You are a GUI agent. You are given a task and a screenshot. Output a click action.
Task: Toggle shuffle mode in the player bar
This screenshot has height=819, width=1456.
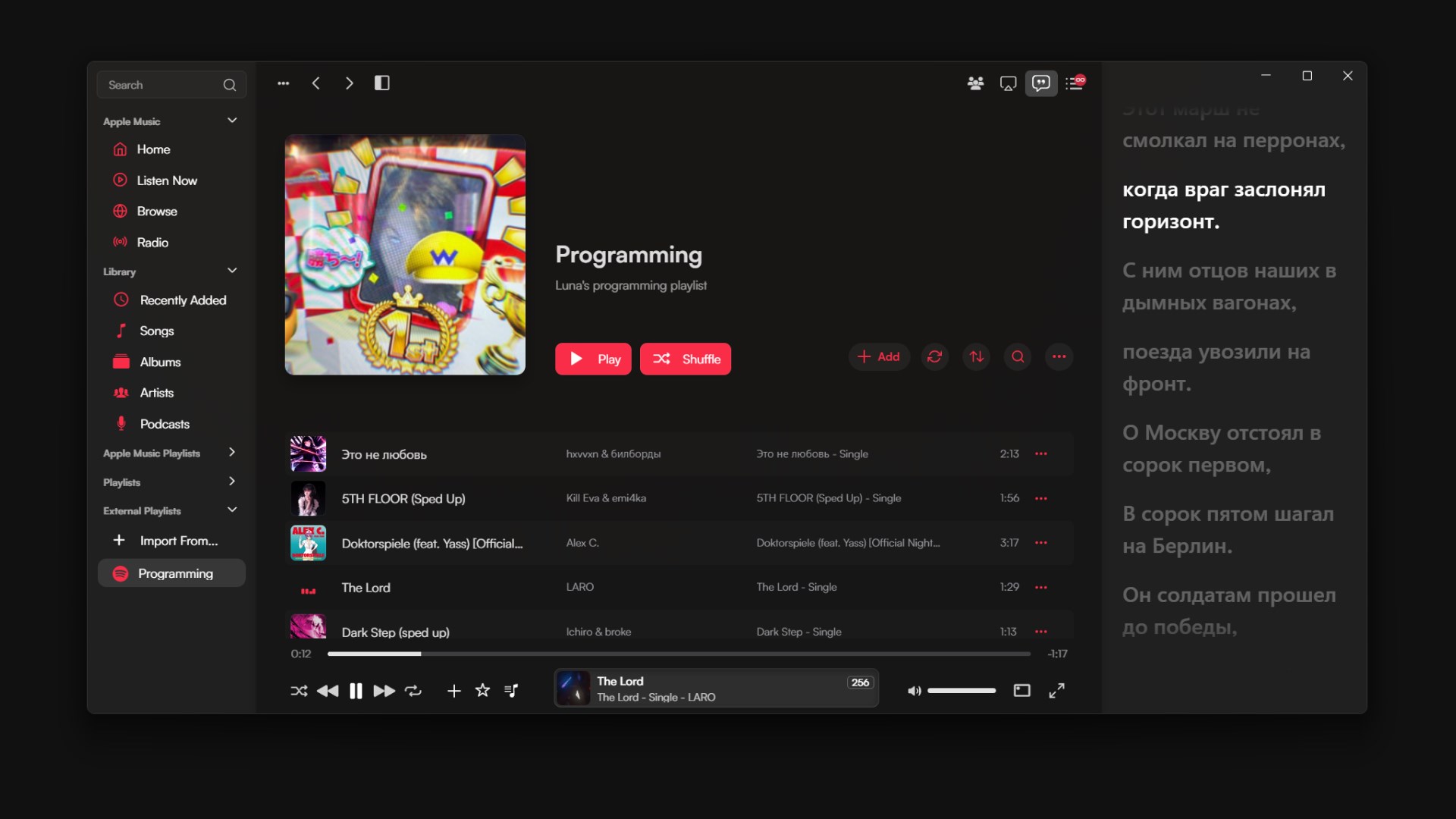299,690
